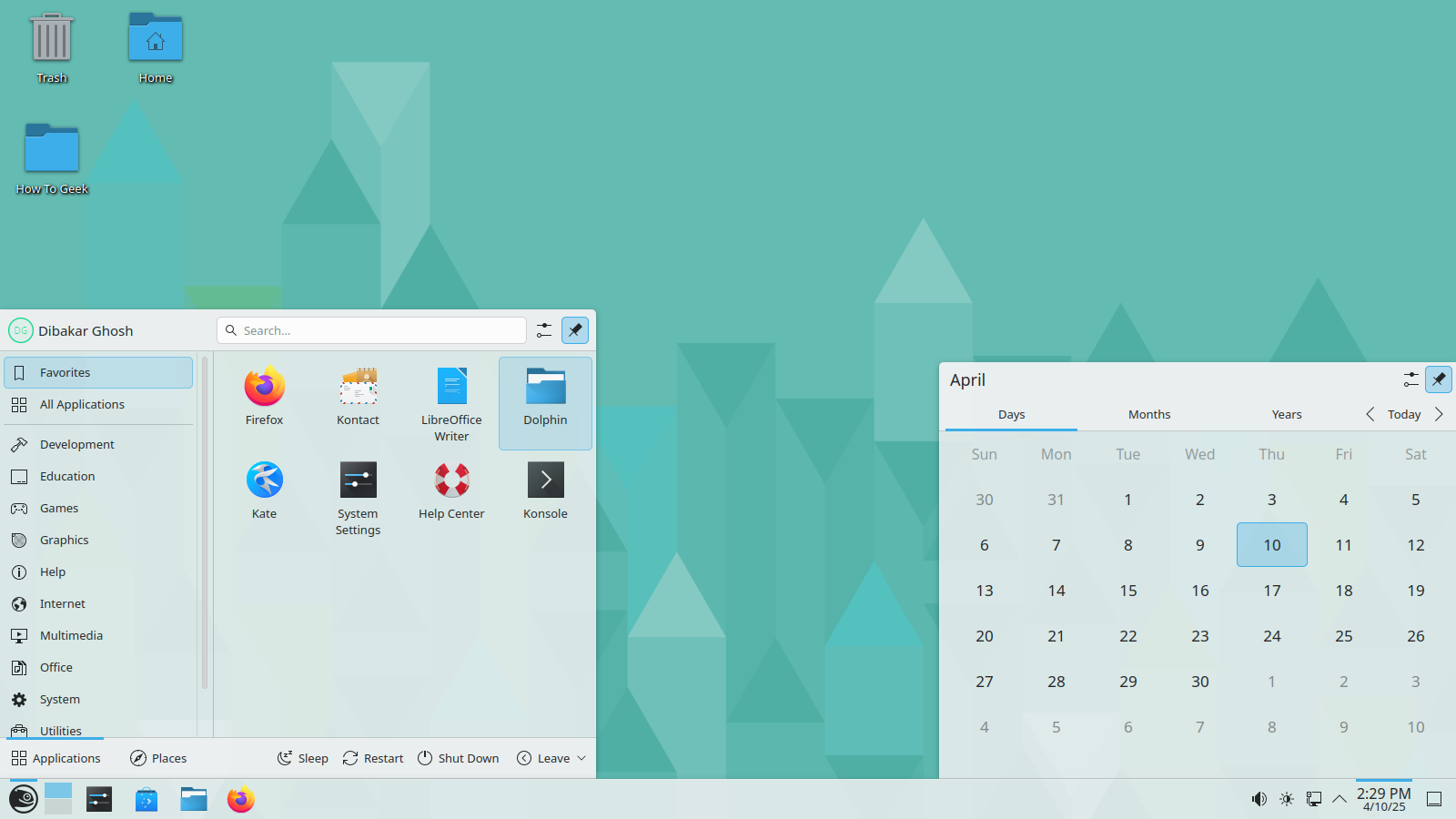This screenshot has width=1456, height=819.
Task: Open Firefox from the application launcher
Action: coord(264,394)
